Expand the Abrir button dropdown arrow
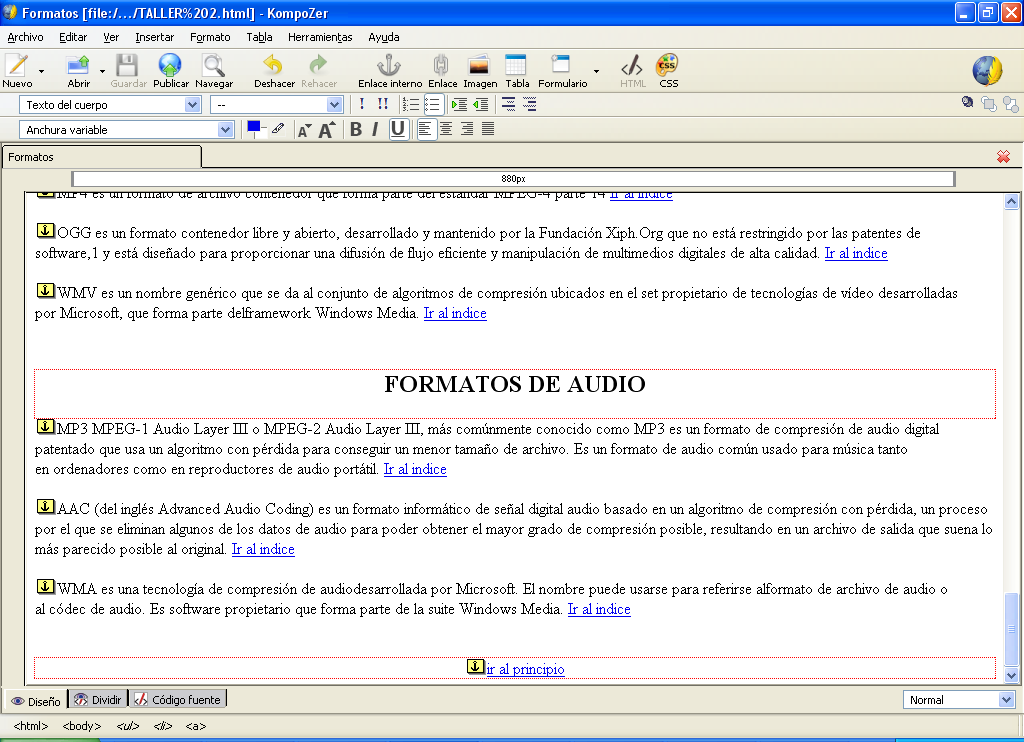1024x742 pixels. tap(103, 70)
